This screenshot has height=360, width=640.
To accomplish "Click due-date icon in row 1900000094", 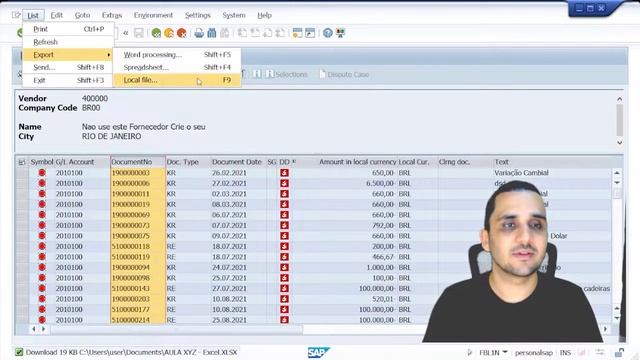I will click(284, 267).
